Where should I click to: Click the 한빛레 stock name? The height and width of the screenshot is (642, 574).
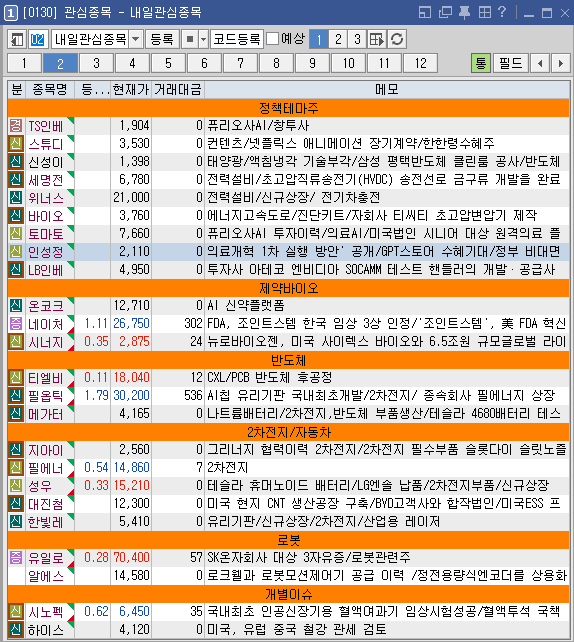pos(45,522)
